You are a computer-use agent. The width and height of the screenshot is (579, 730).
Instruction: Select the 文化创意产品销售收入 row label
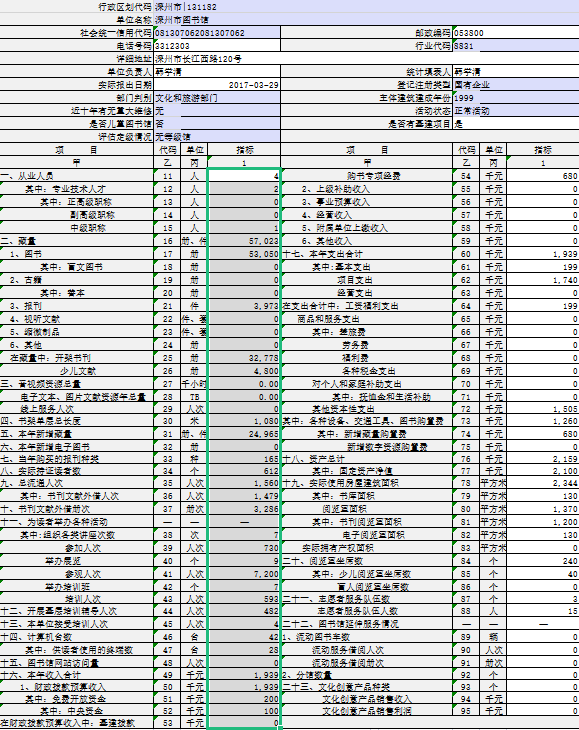tap(367, 699)
